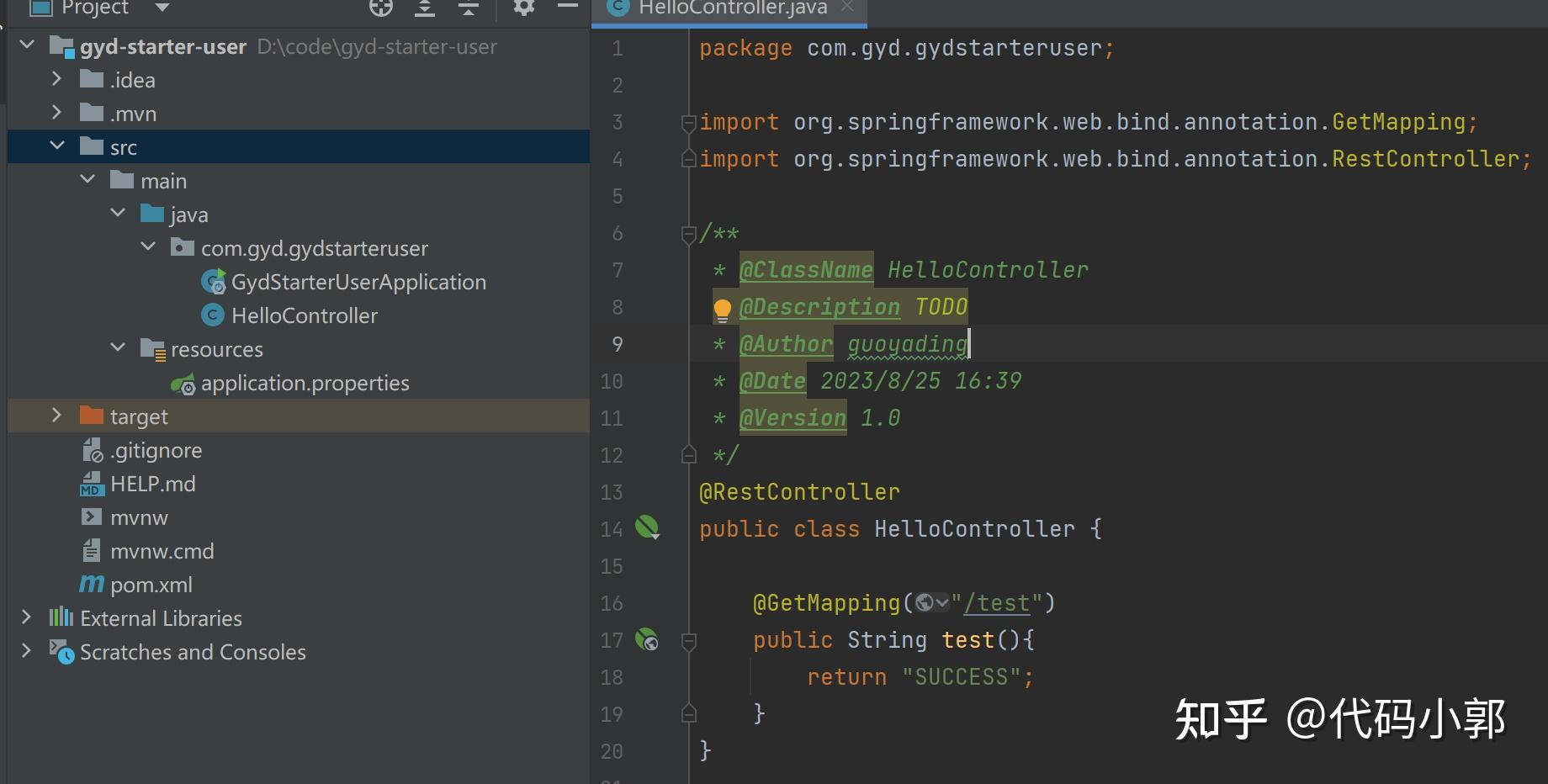Click the Spring leaf icon of application.properties
The image size is (1548, 784).
pyautogui.click(x=183, y=384)
